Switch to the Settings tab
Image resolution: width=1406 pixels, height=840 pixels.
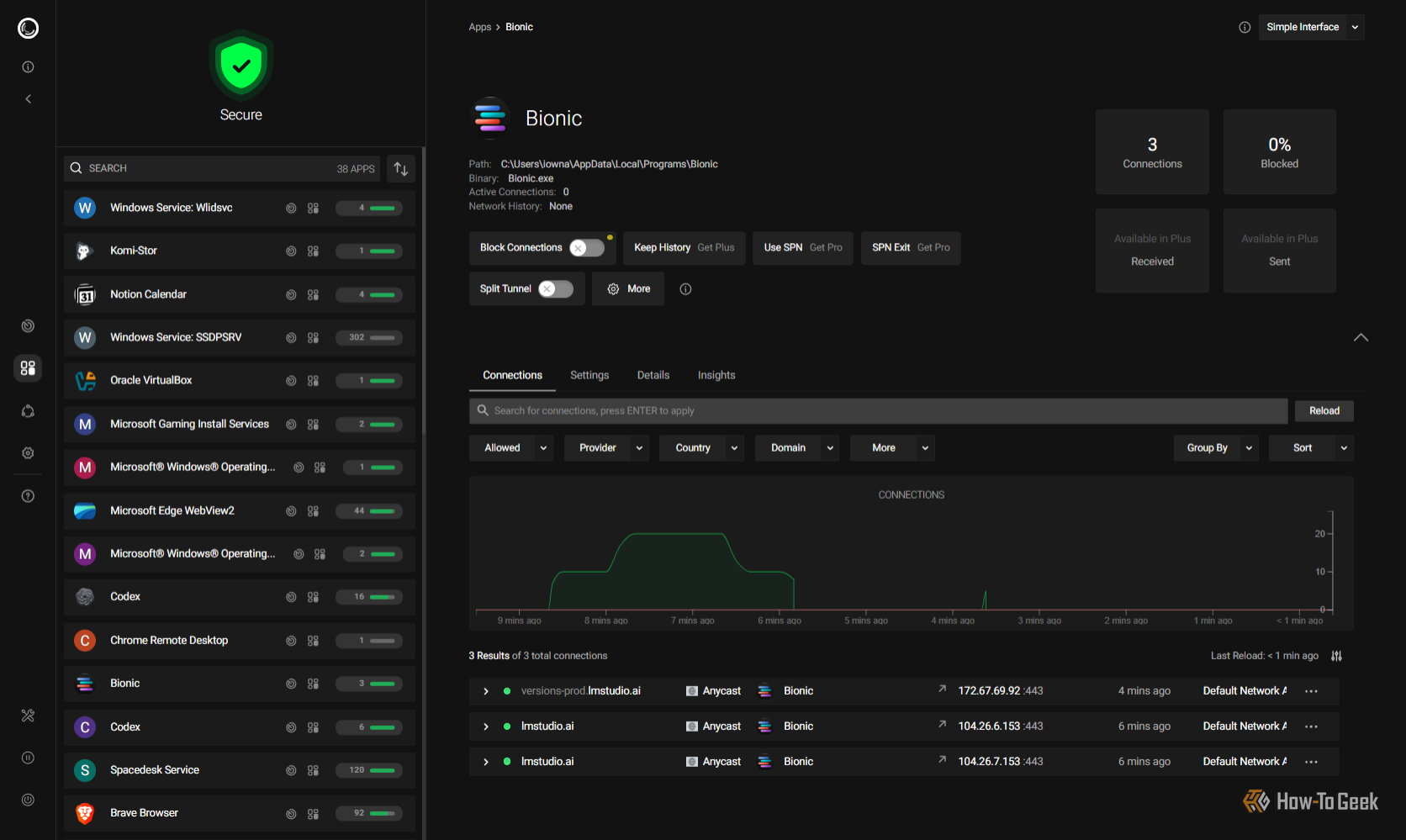coord(589,376)
